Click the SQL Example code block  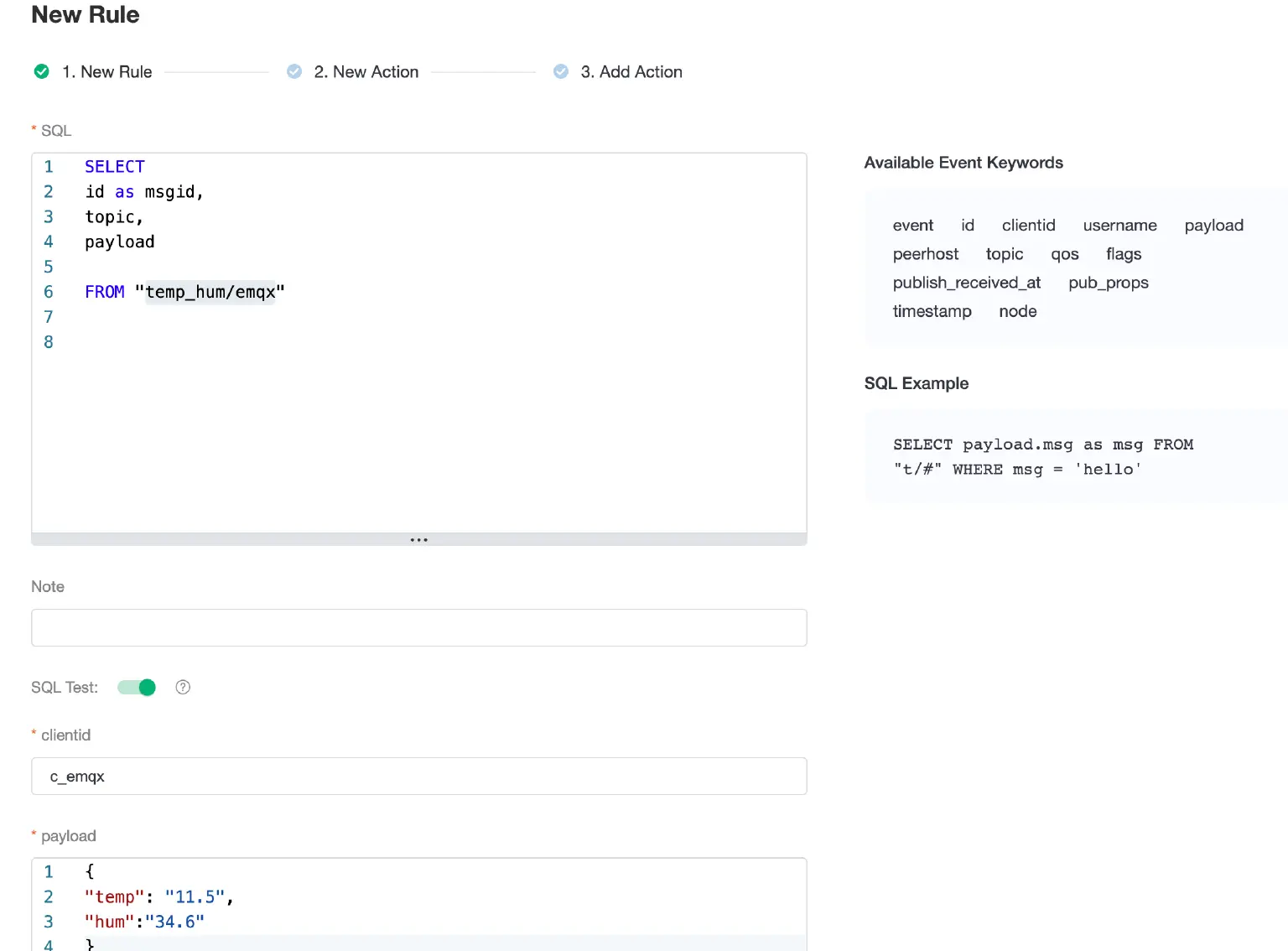coord(1042,457)
